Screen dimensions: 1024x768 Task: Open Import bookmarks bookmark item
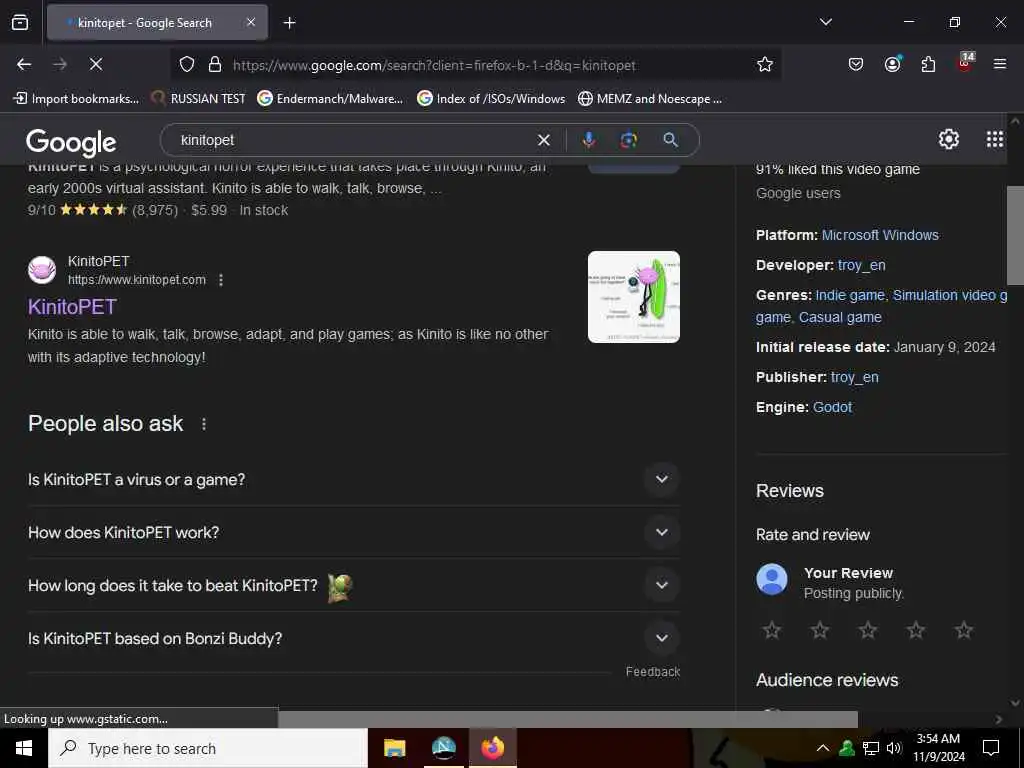coord(76,99)
